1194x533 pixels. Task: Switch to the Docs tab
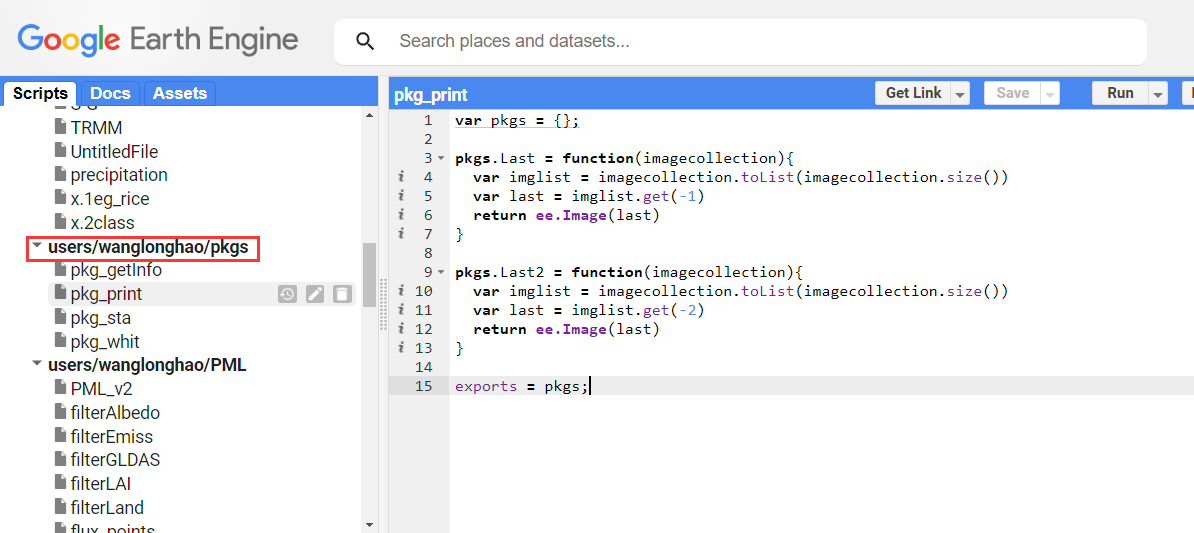[110, 93]
